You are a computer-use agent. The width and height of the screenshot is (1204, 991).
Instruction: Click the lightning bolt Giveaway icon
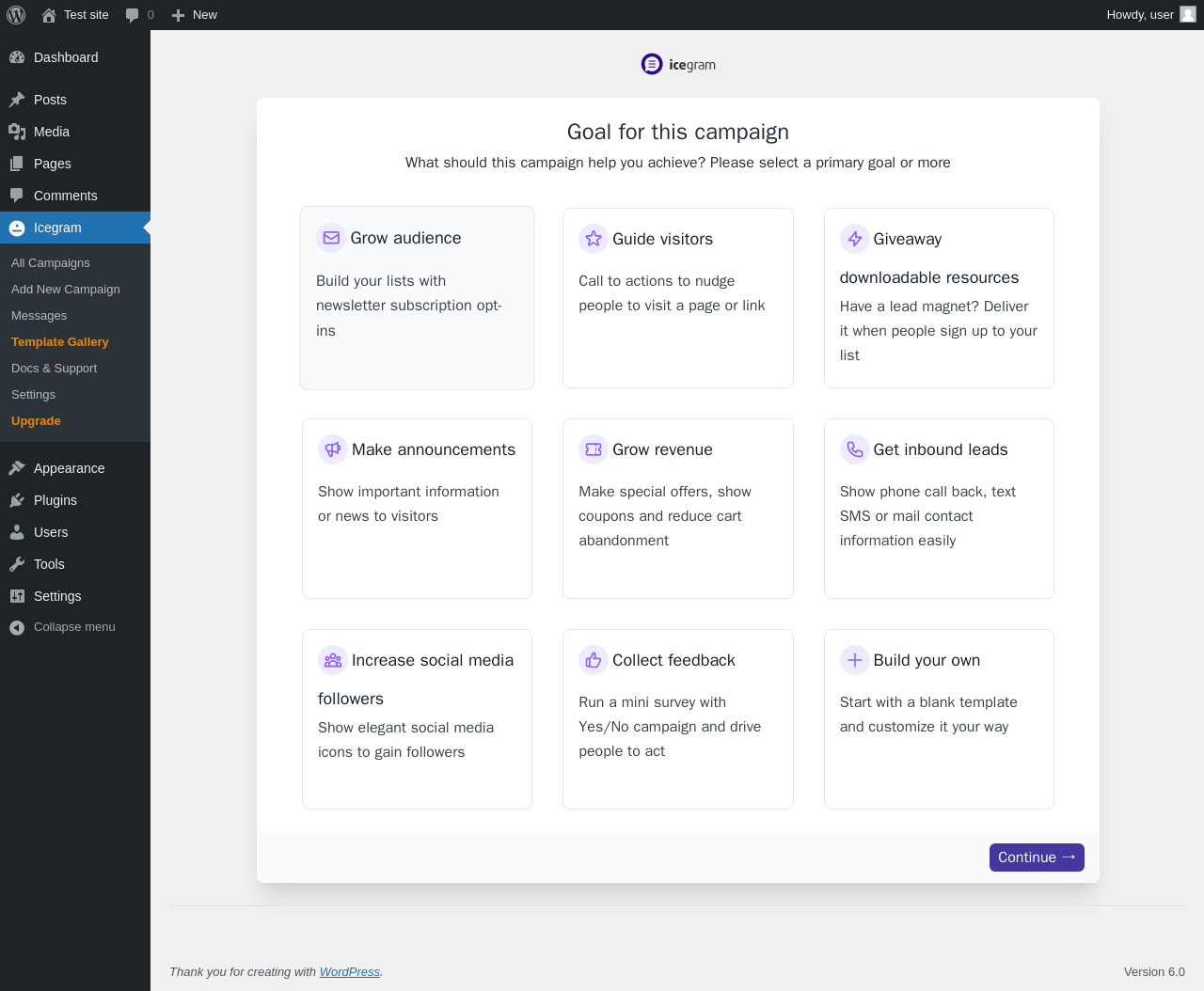tap(854, 239)
